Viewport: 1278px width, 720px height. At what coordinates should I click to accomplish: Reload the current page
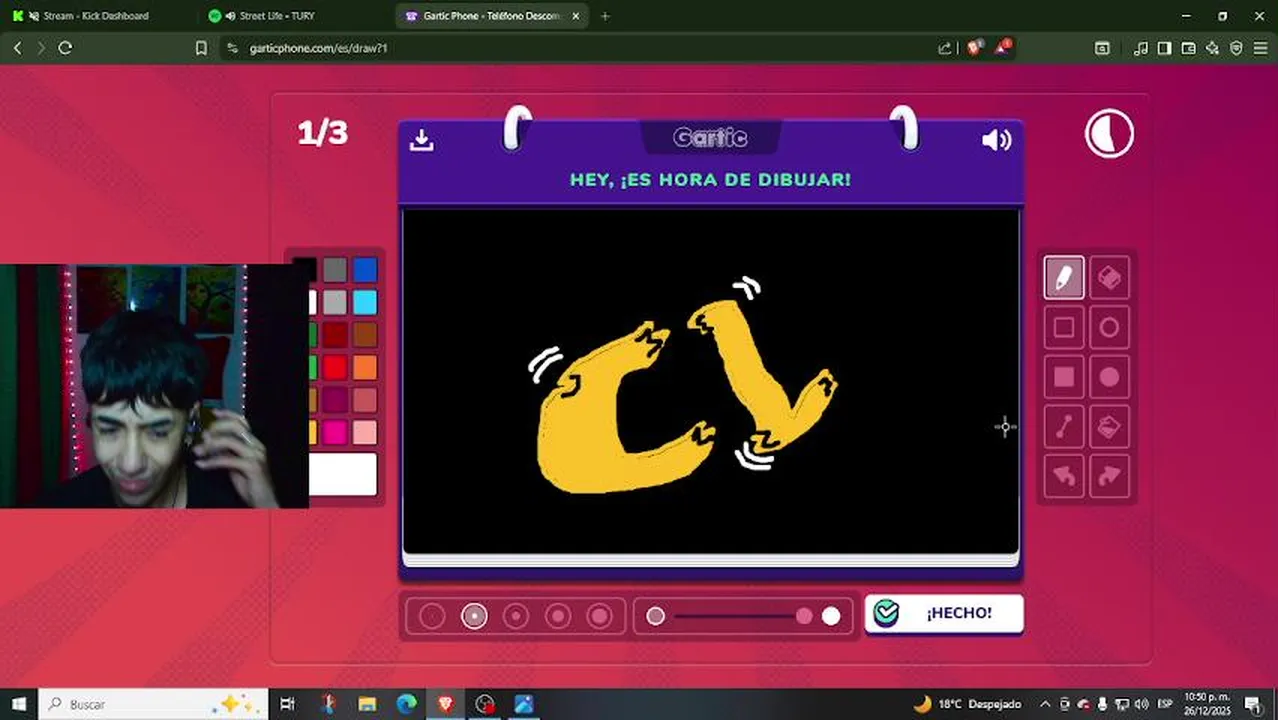point(65,48)
